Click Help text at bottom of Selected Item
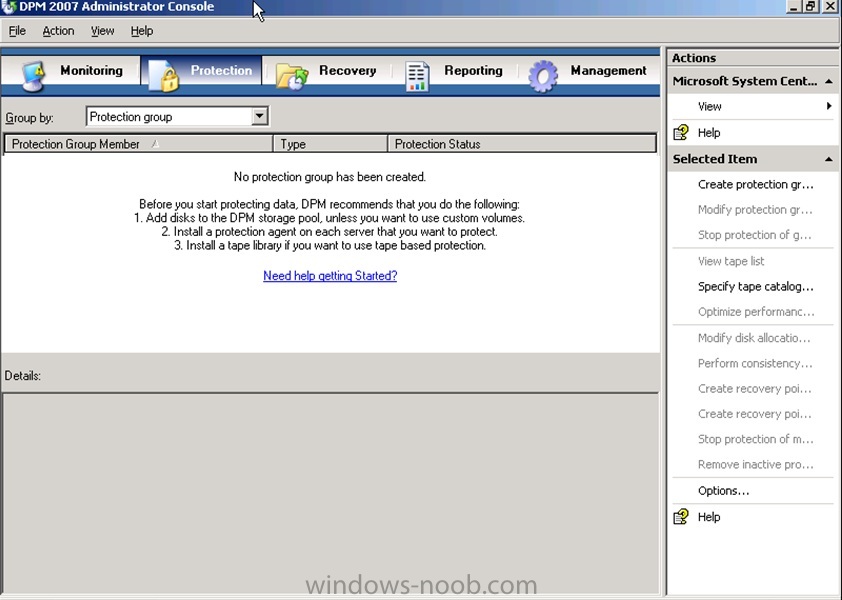This screenshot has height=600, width=842. 709,517
